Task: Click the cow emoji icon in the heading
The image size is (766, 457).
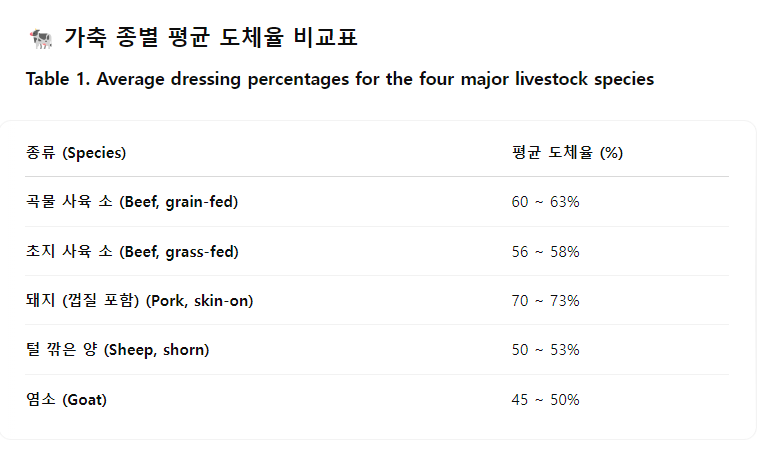Action: click(41, 39)
